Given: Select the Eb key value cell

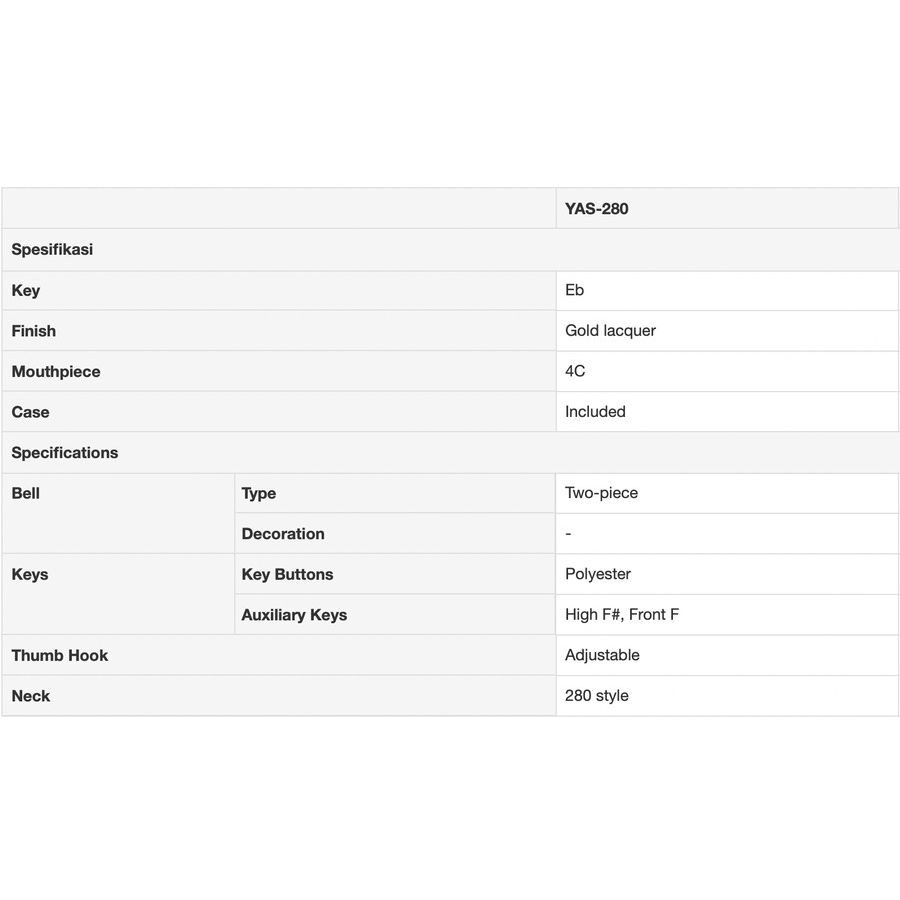Looking at the screenshot, I should tap(575, 290).
